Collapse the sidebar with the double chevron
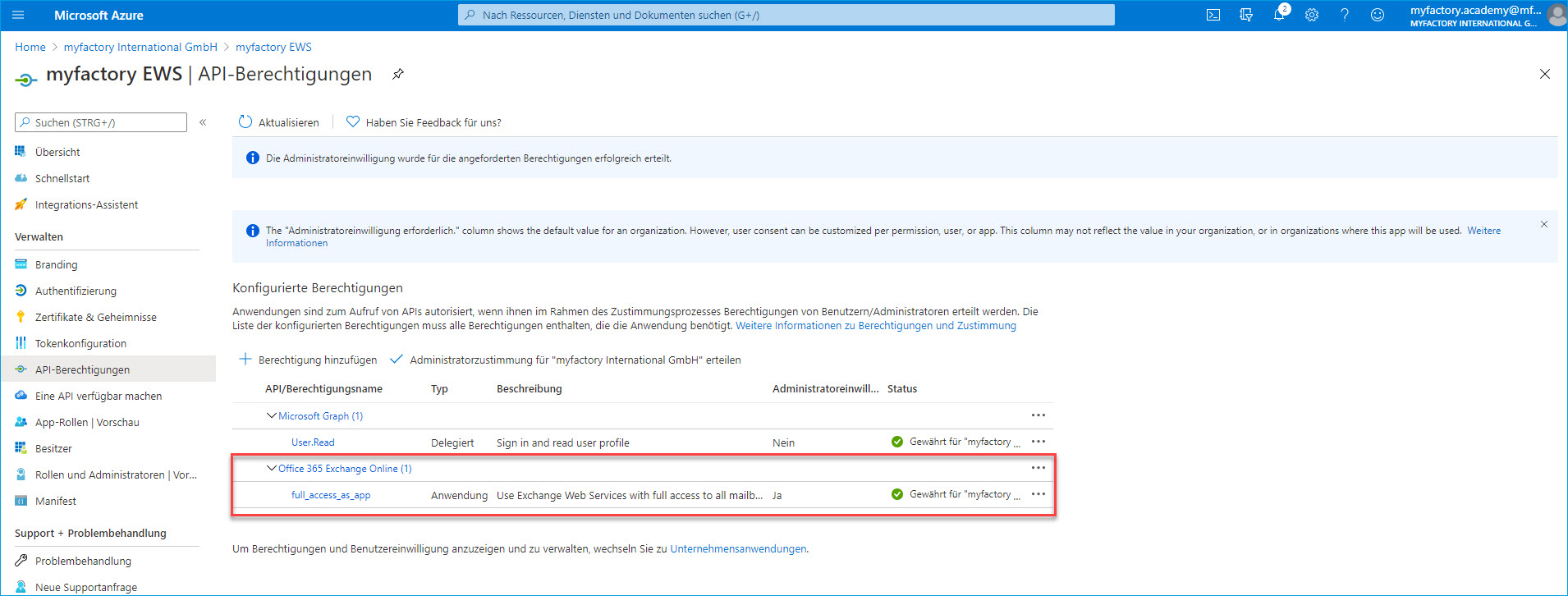The width and height of the screenshot is (1568, 596). click(203, 122)
